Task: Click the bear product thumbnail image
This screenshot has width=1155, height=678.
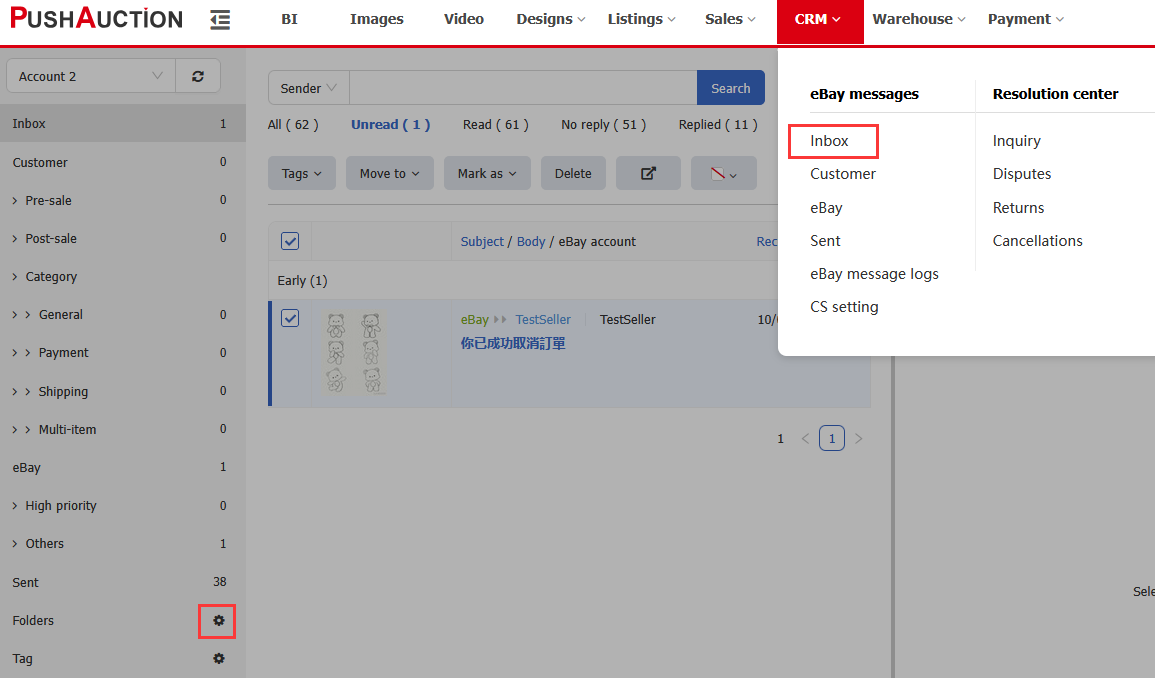Action: pos(355,352)
